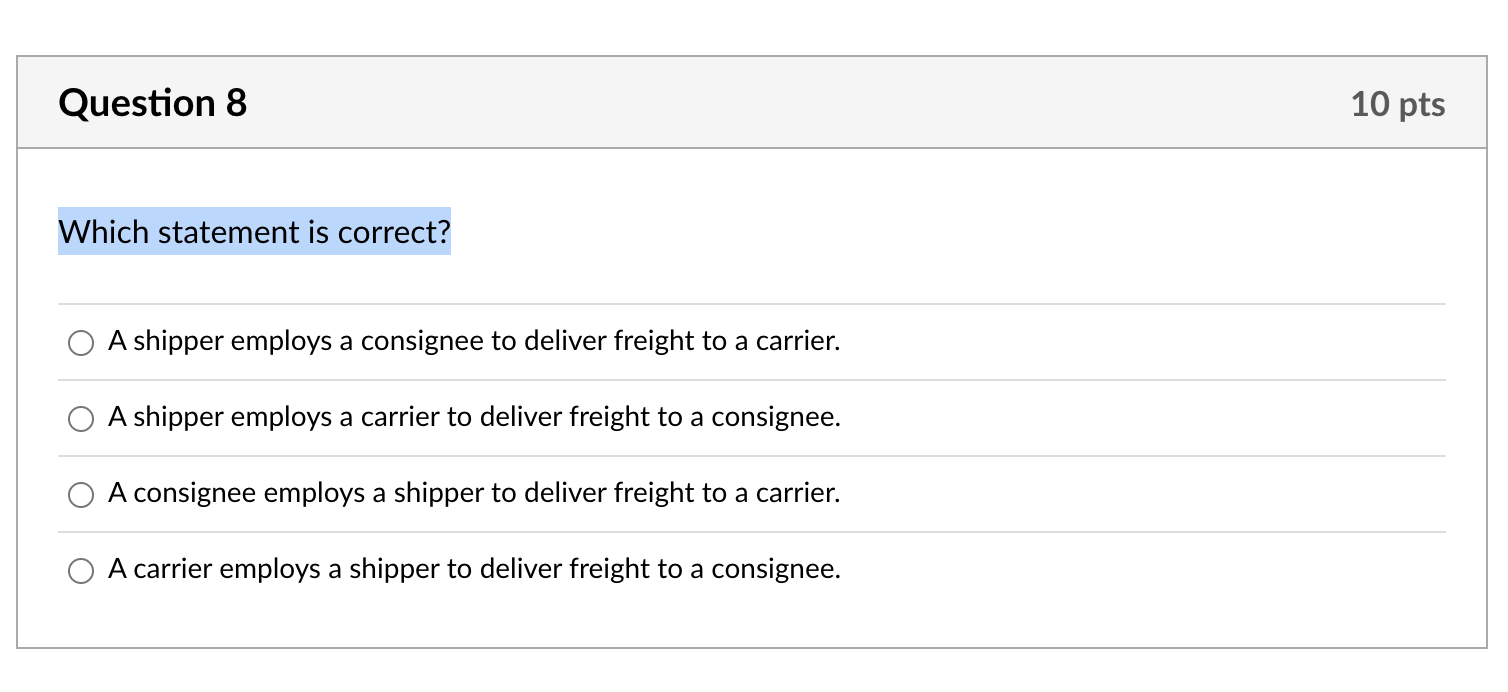Screen dimensions: 1508x692
Task: Click the 10 pts label
Action: click(1398, 103)
